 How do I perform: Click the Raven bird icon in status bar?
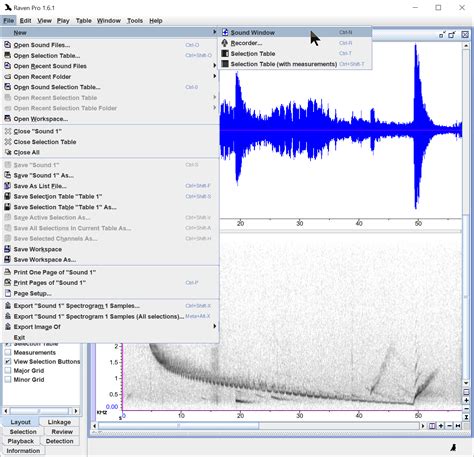tap(453, 447)
